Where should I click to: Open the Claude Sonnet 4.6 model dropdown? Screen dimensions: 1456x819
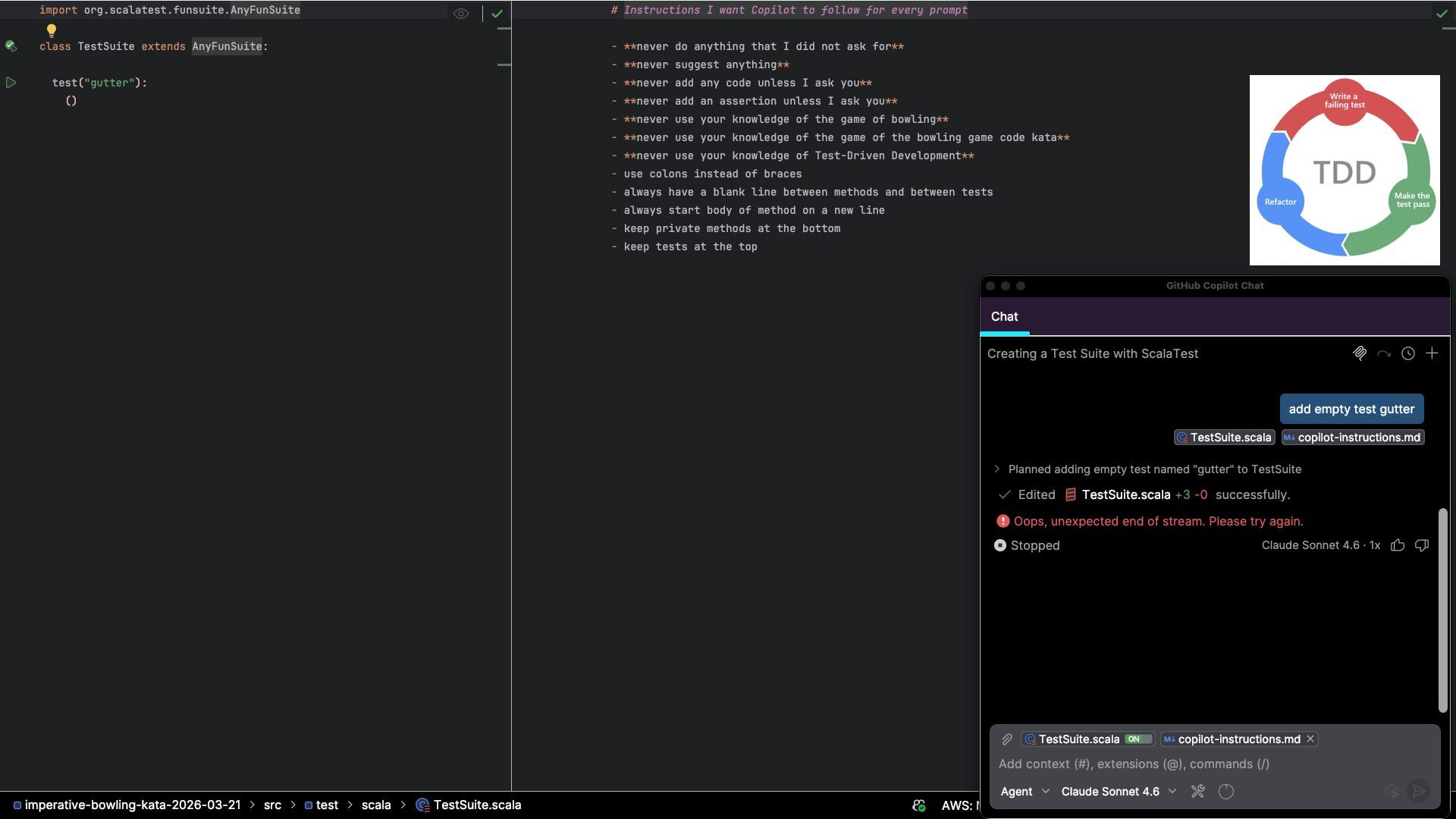[1119, 792]
